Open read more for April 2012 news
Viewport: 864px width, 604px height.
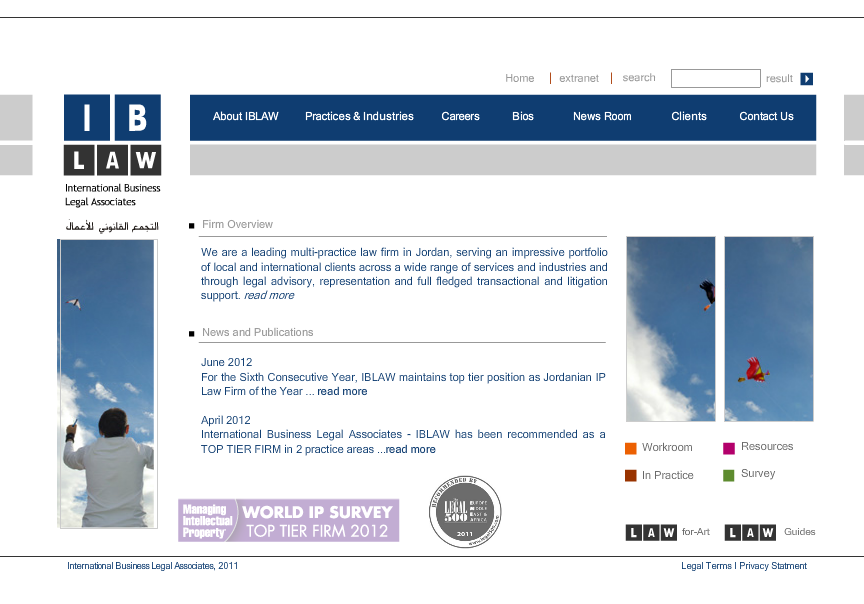click(411, 449)
